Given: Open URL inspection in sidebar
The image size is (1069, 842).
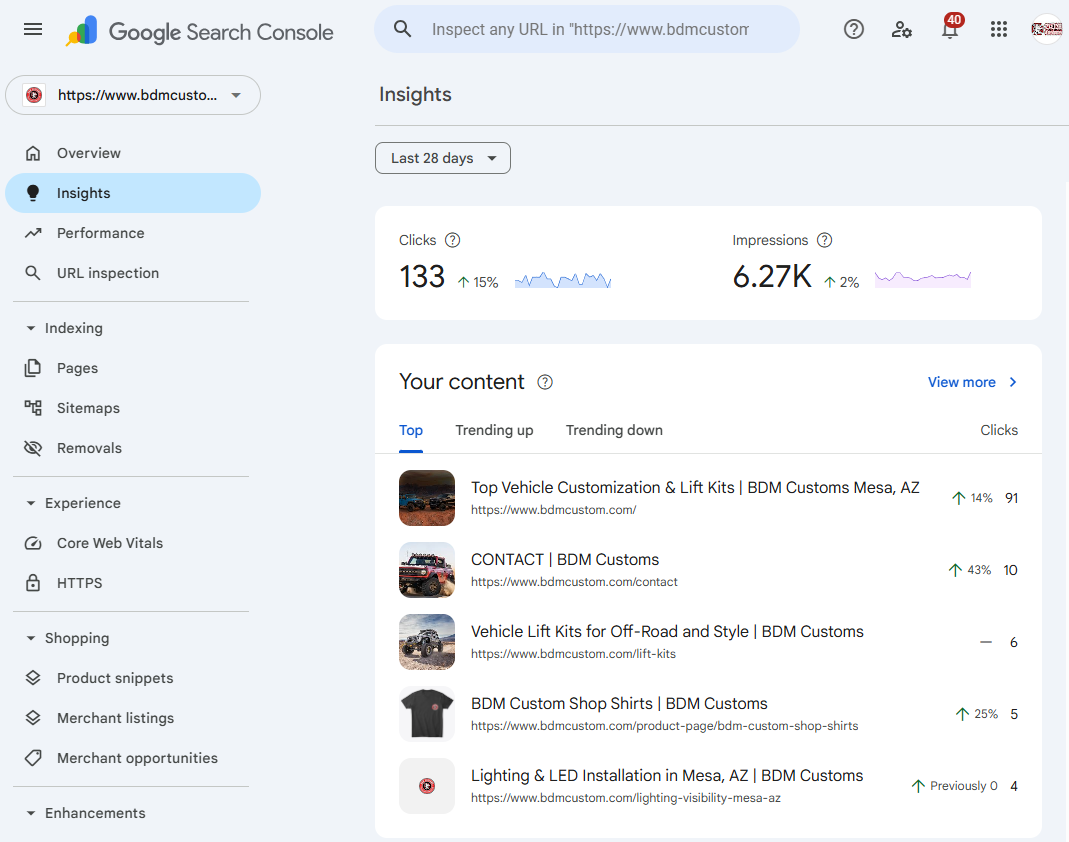Looking at the screenshot, I should (x=133, y=273).
